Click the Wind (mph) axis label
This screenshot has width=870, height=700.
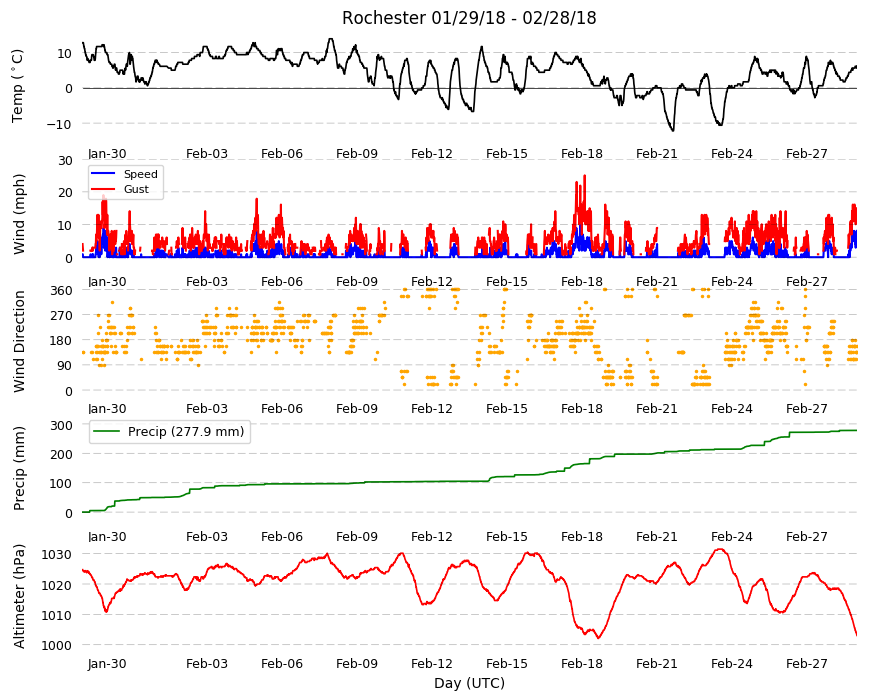point(19,214)
